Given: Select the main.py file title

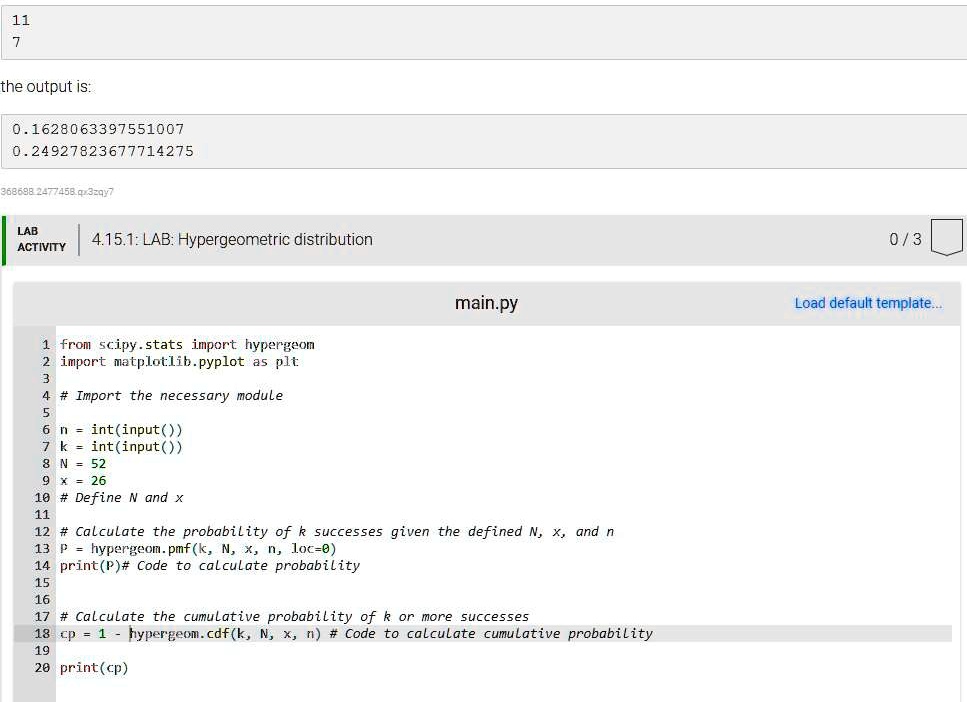Looking at the screenshot, I should tap(486, 303).
